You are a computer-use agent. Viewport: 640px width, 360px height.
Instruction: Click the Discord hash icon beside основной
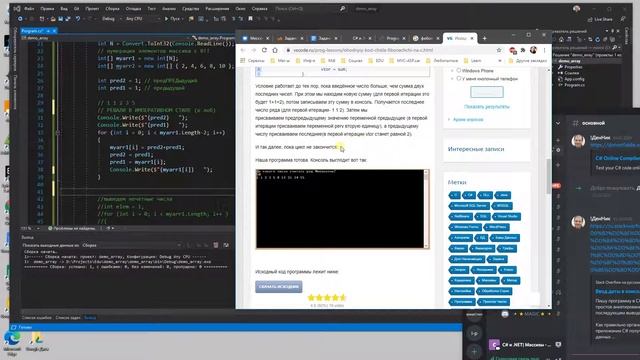[576, 123]
